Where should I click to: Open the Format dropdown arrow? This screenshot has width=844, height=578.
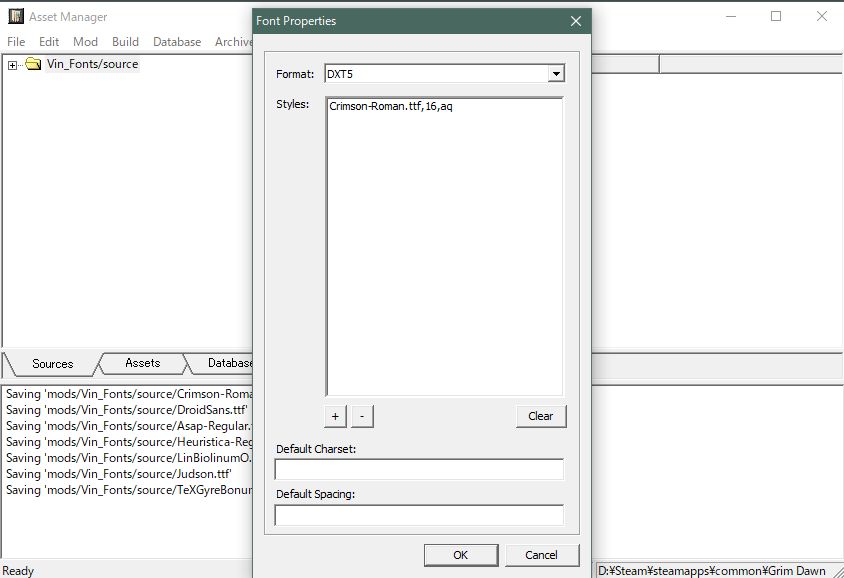coord(556,74)
